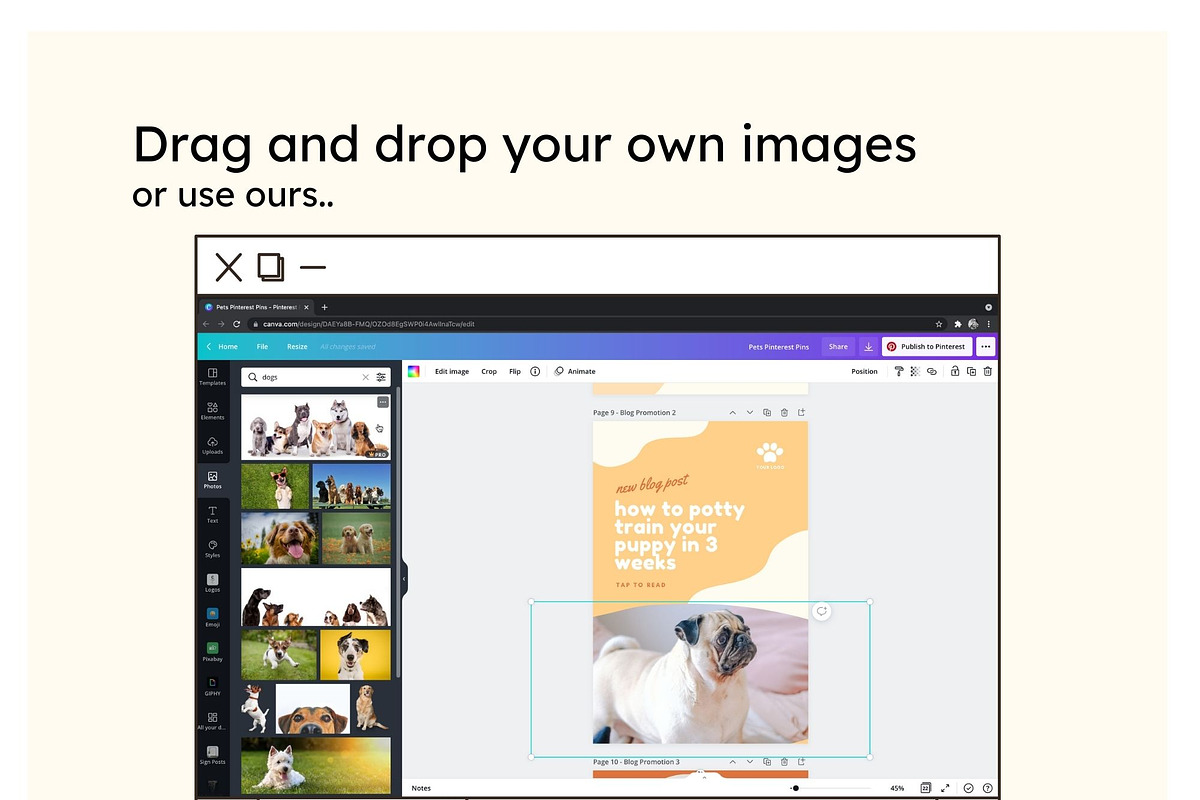Select the Photos sidebar panel
The width and height of the screenshot is (1200, 800).
212,479
